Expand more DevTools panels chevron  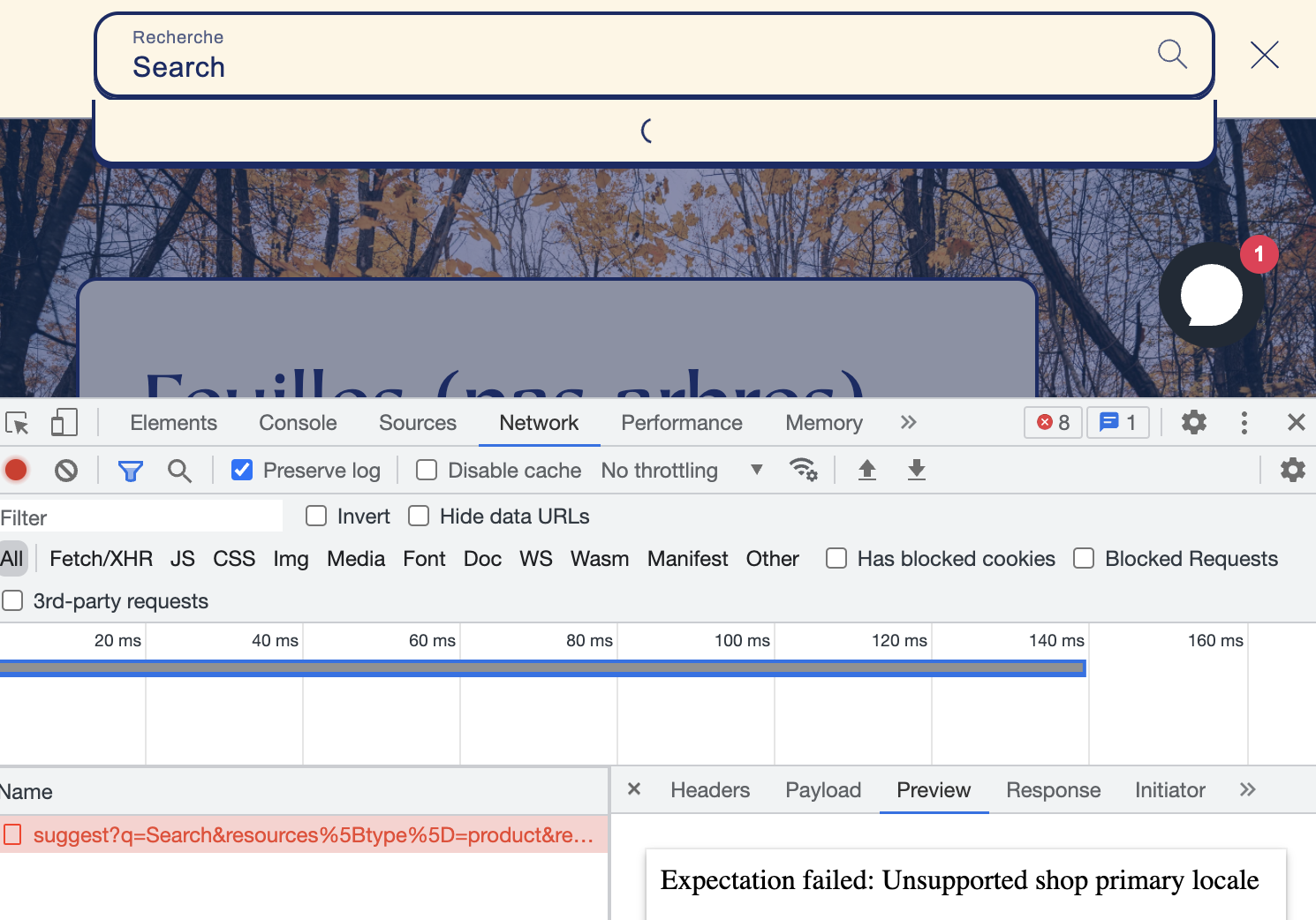click(909, 423)
